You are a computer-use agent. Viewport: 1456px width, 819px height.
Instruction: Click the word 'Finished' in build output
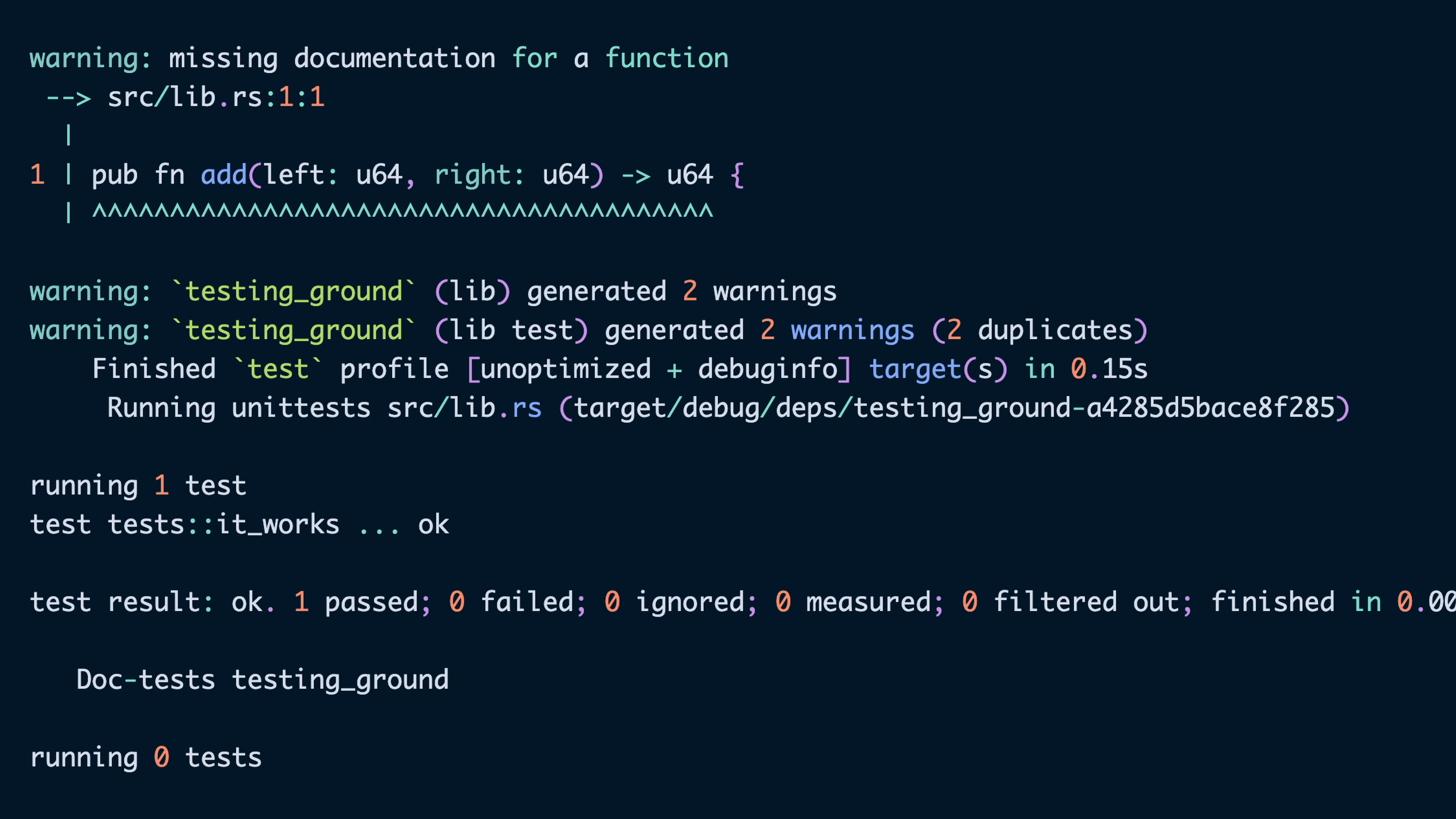(154, 369)
